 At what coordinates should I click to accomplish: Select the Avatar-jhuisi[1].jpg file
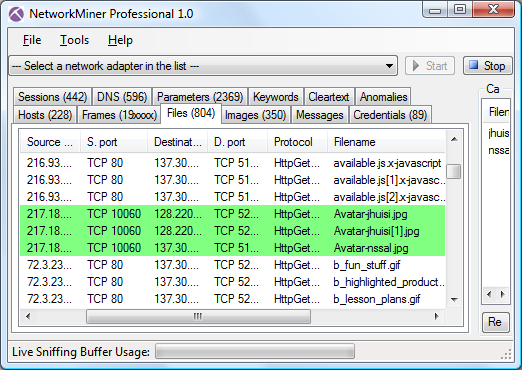[x=233, y=231]
